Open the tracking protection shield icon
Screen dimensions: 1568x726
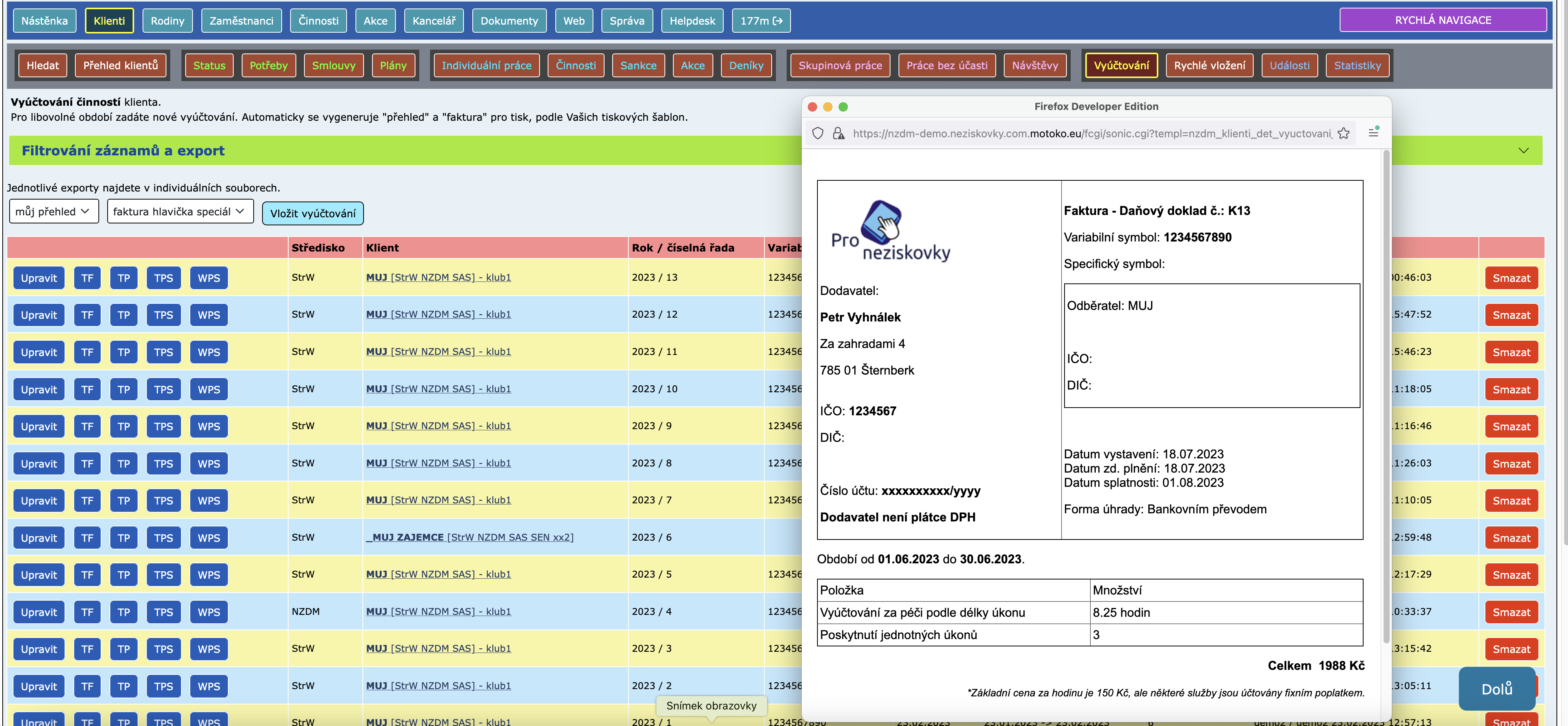click(x=818, y=133)
